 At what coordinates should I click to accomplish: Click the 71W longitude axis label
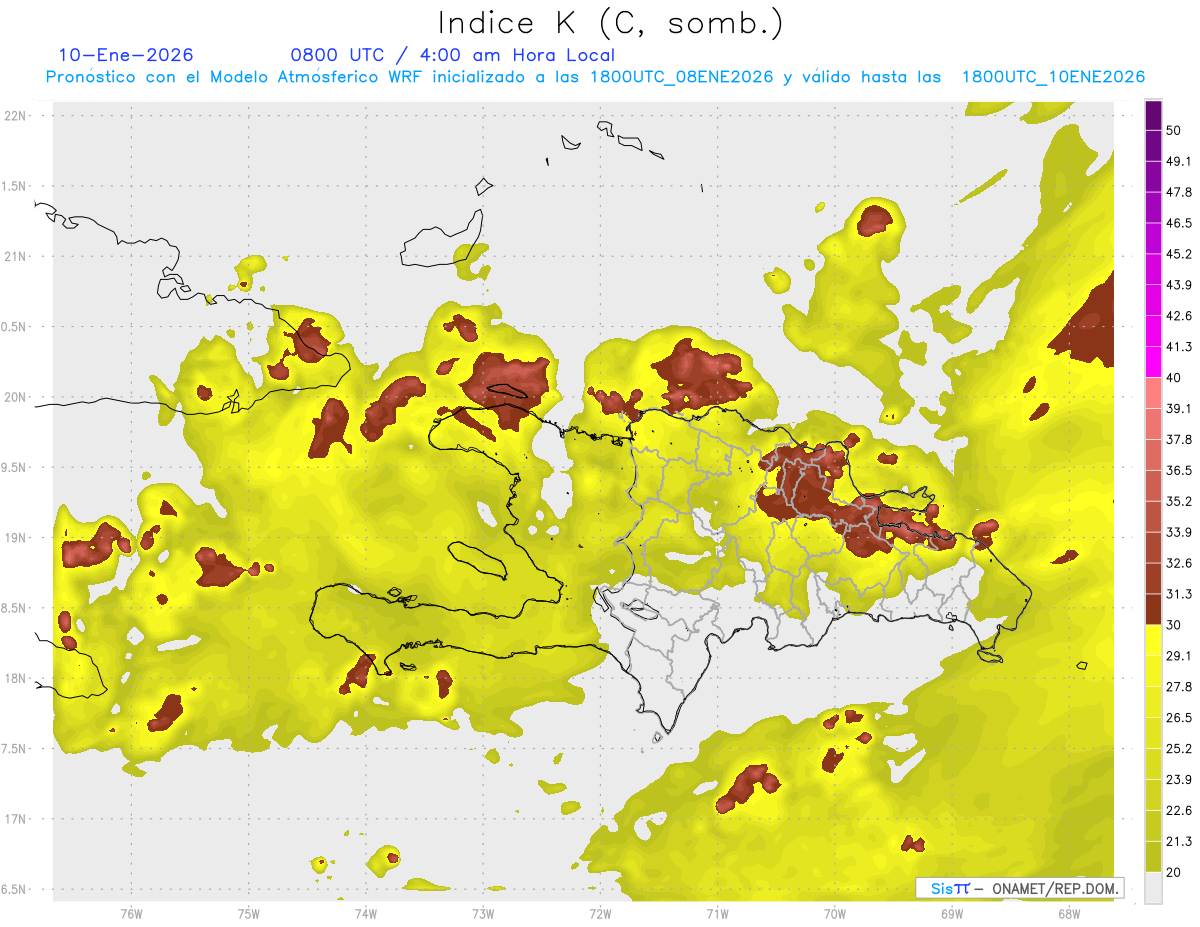pos(717,914)
